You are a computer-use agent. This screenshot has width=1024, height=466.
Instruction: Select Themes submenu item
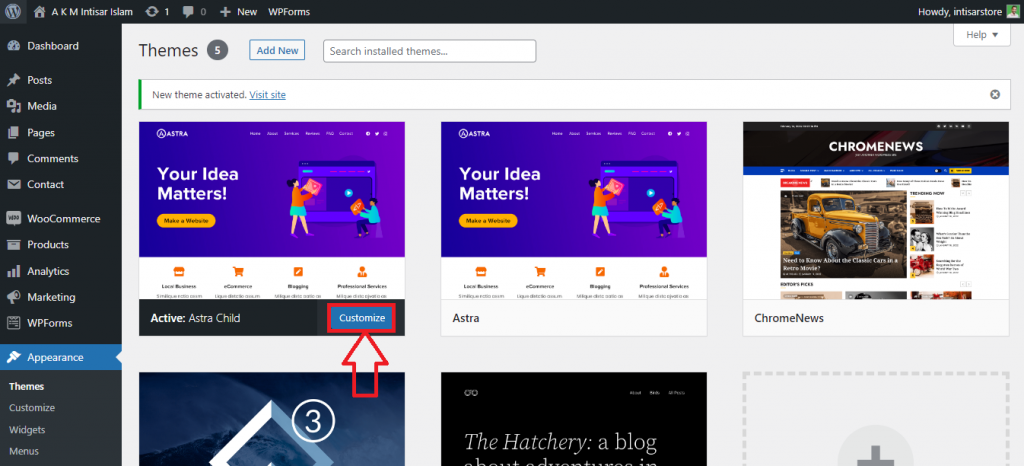27,386
